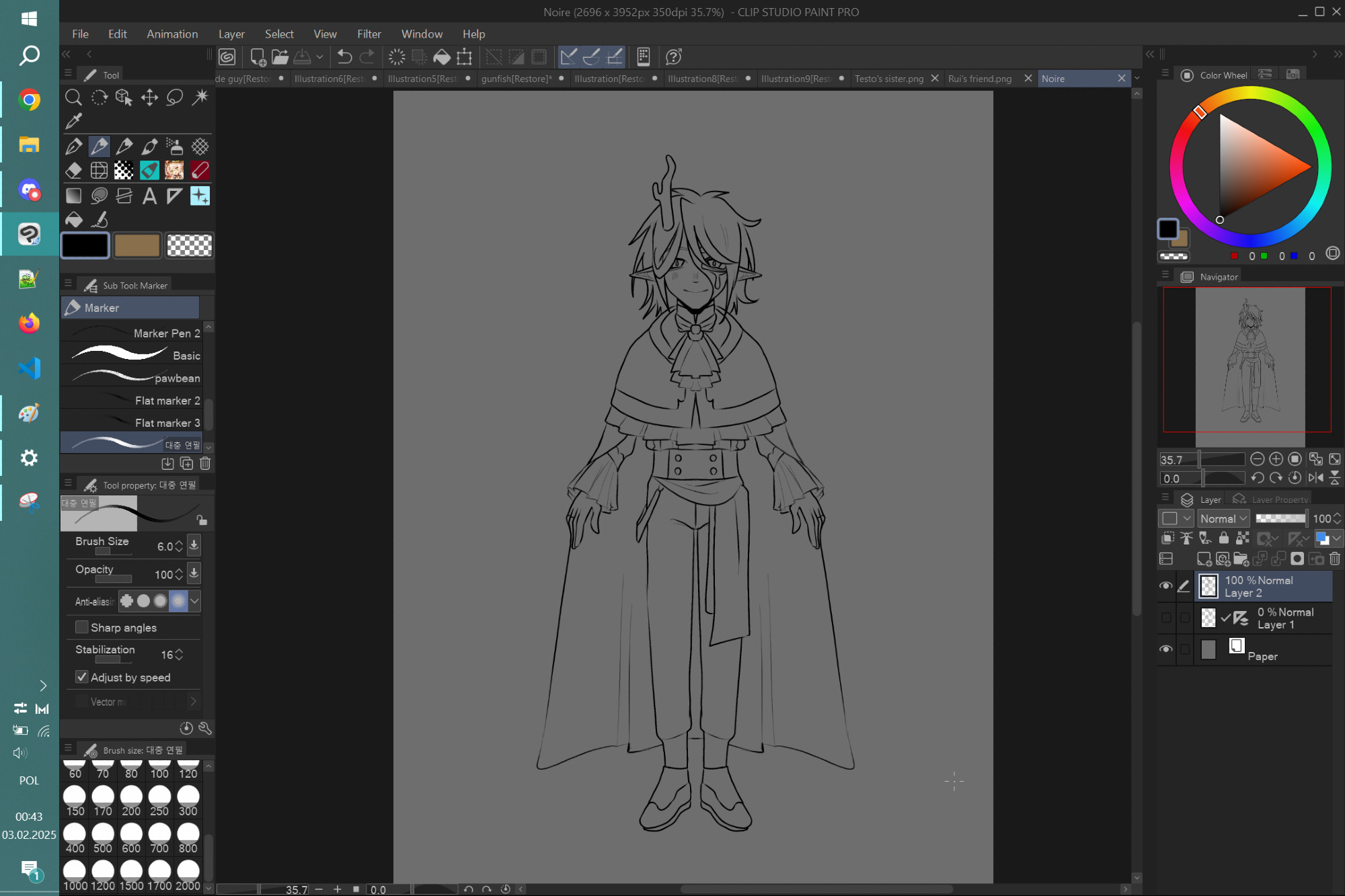
Task: Hide the Paper layer eye icon
Action: [x=1165, y=649]
